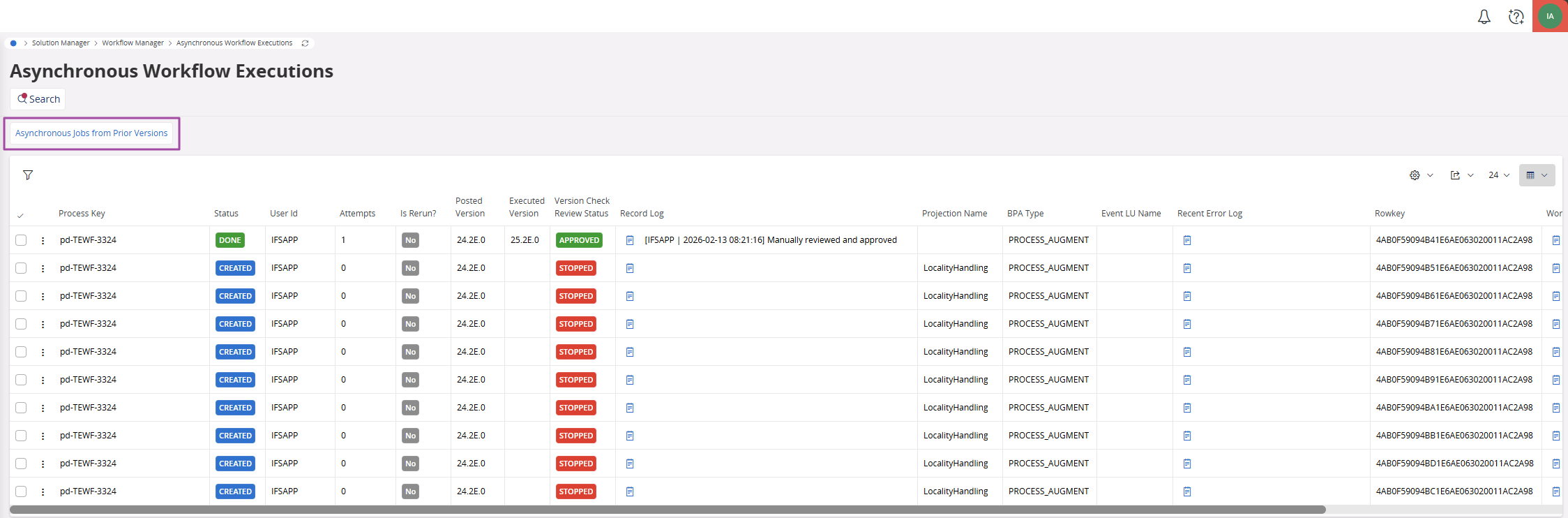Navigate to Workflow Manager breadcrumb

coord(133,43)
